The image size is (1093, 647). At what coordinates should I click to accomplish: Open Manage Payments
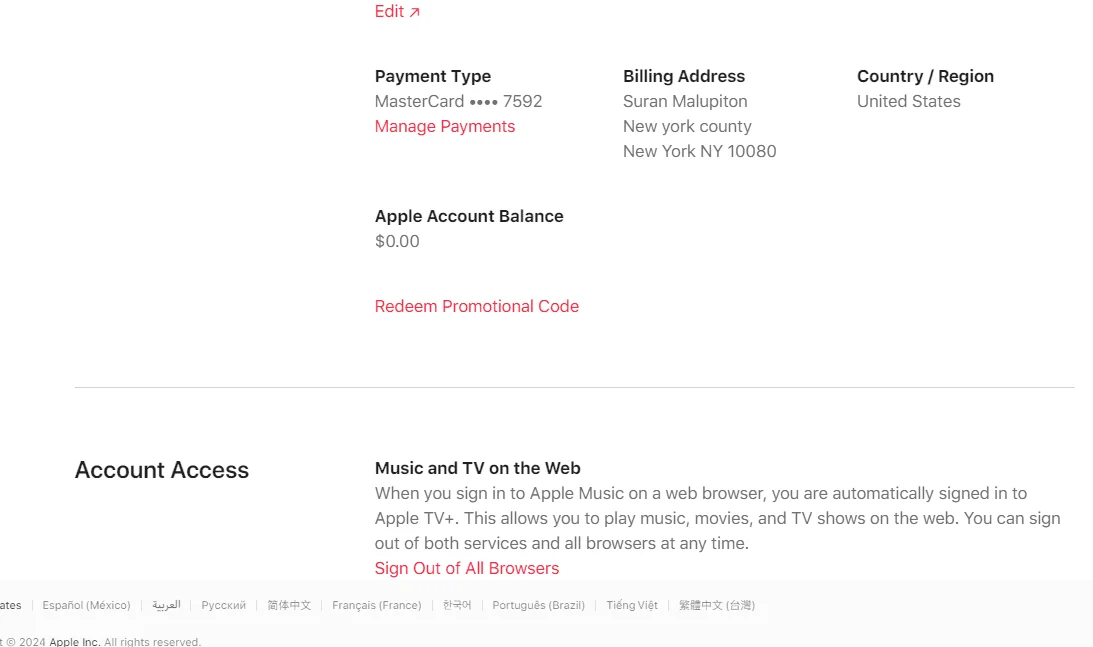point(445,126)
